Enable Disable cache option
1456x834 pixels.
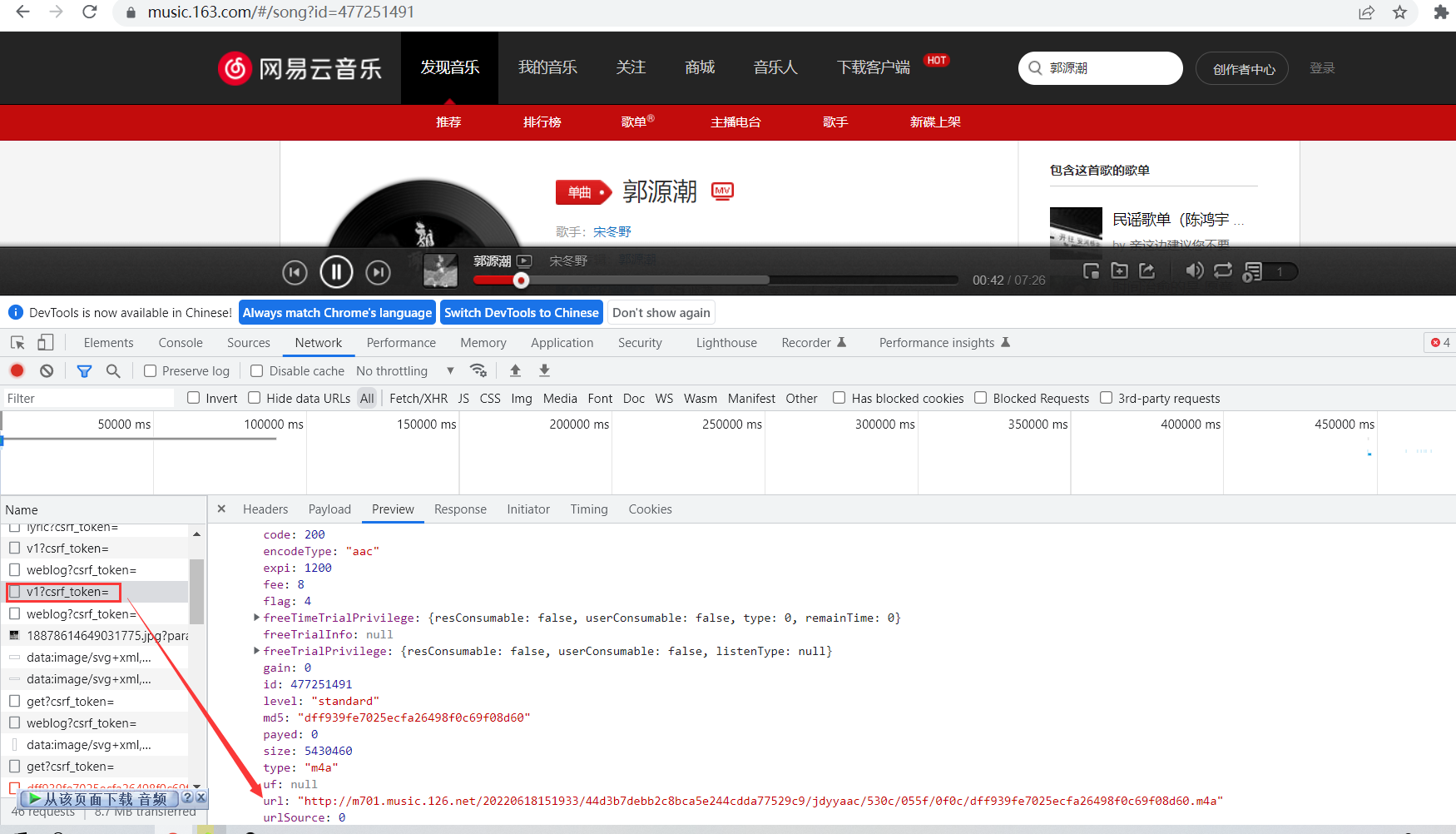click(256, 370)
